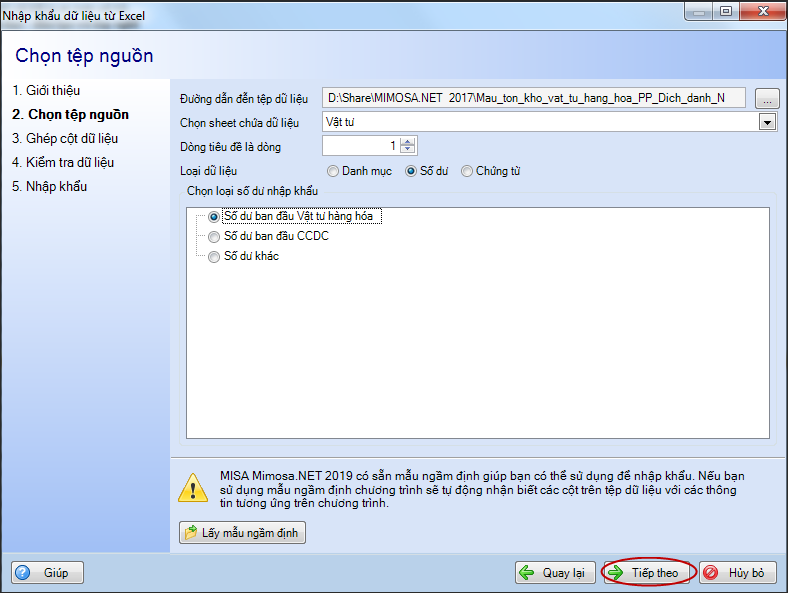Click the green right arrow icon on Tiếp theo
Viewport: 788px width, 593px height.
point(616,572)
